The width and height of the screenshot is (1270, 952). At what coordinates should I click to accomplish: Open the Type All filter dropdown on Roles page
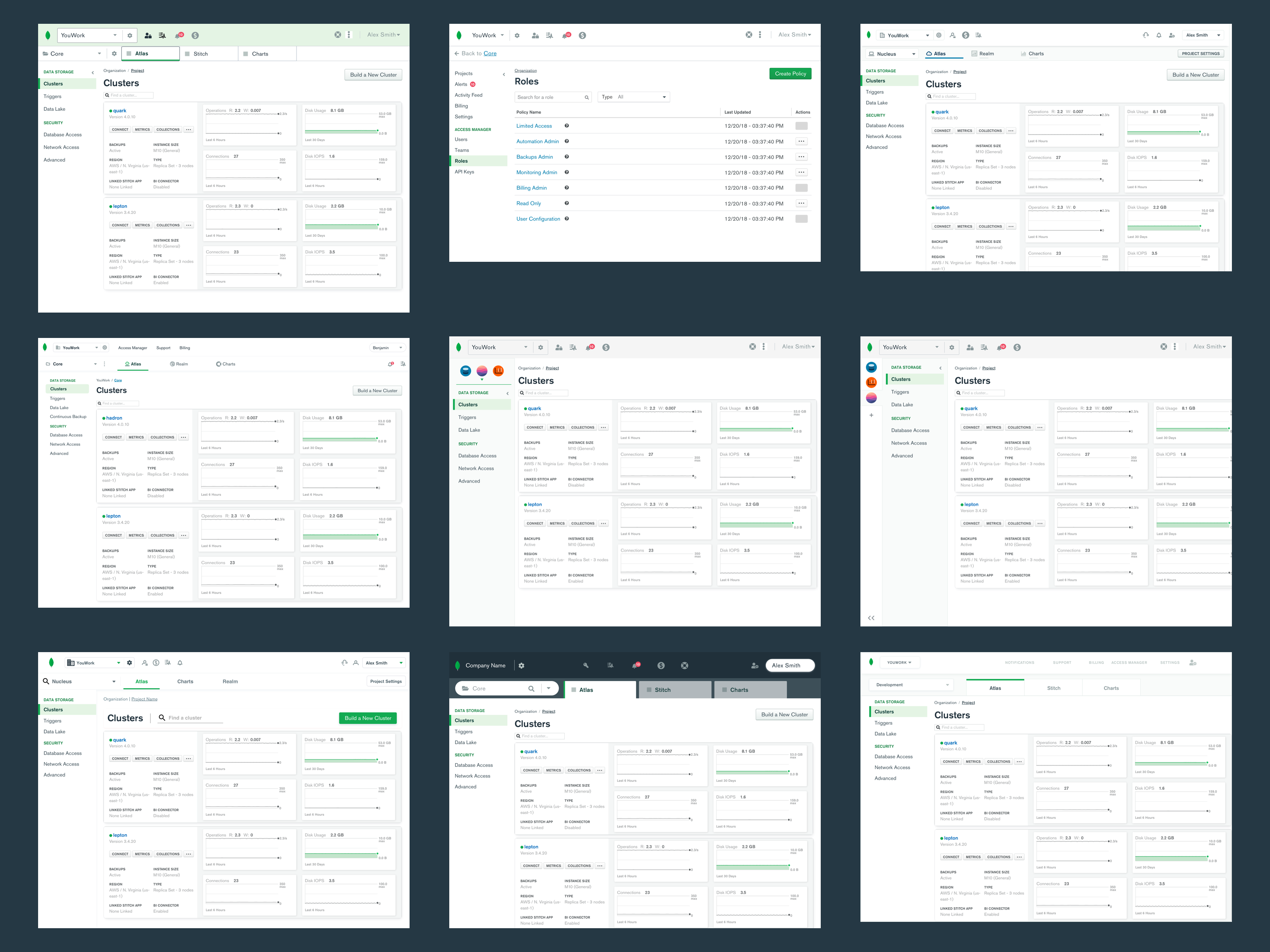pyautogui.click(x=634, y=97)
